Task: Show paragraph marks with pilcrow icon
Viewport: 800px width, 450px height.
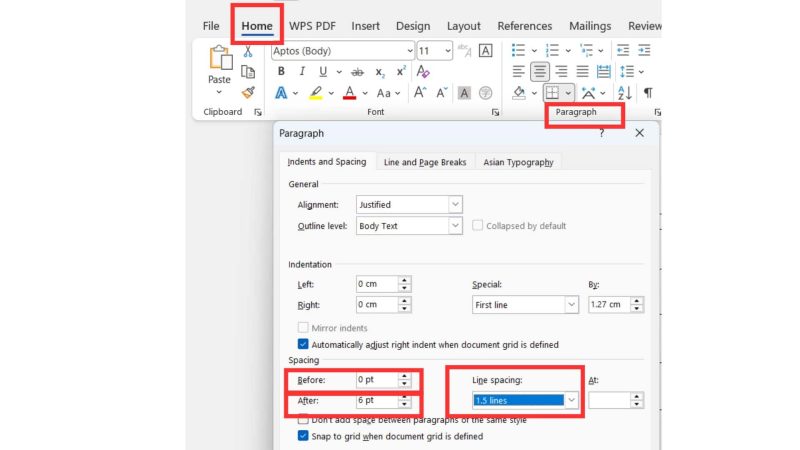Action: point(648,93)
